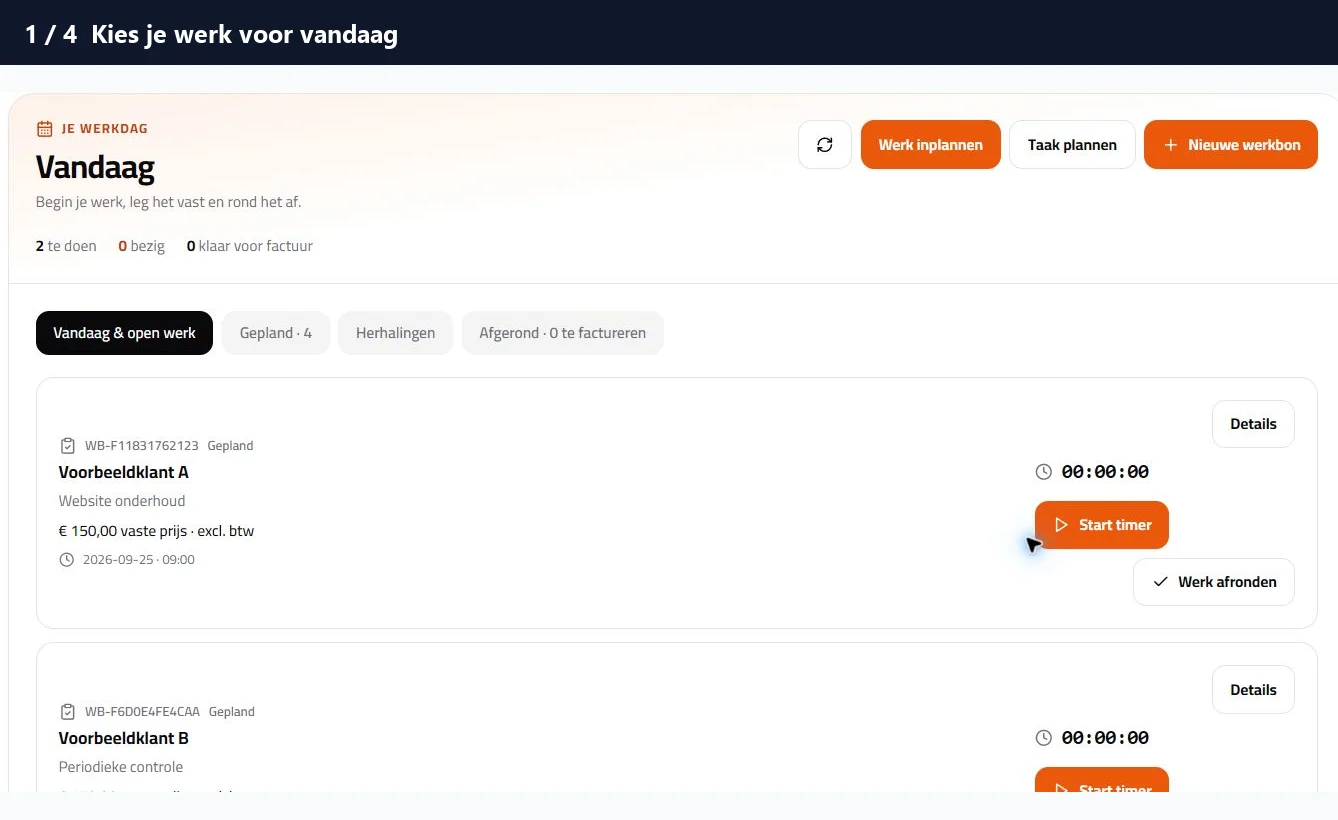Click the Taak plannen button
Viewport: 1338px width, 820px height.
[x=1072, y=145]
